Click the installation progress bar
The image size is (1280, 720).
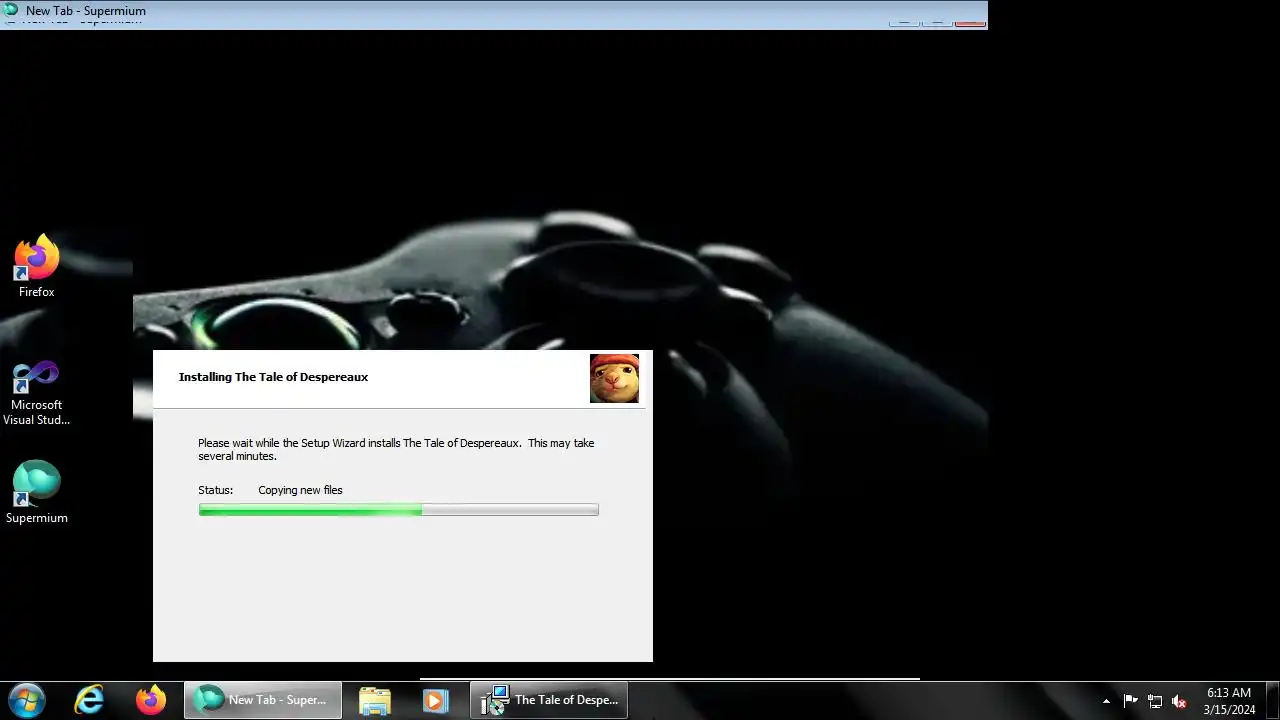398,510
